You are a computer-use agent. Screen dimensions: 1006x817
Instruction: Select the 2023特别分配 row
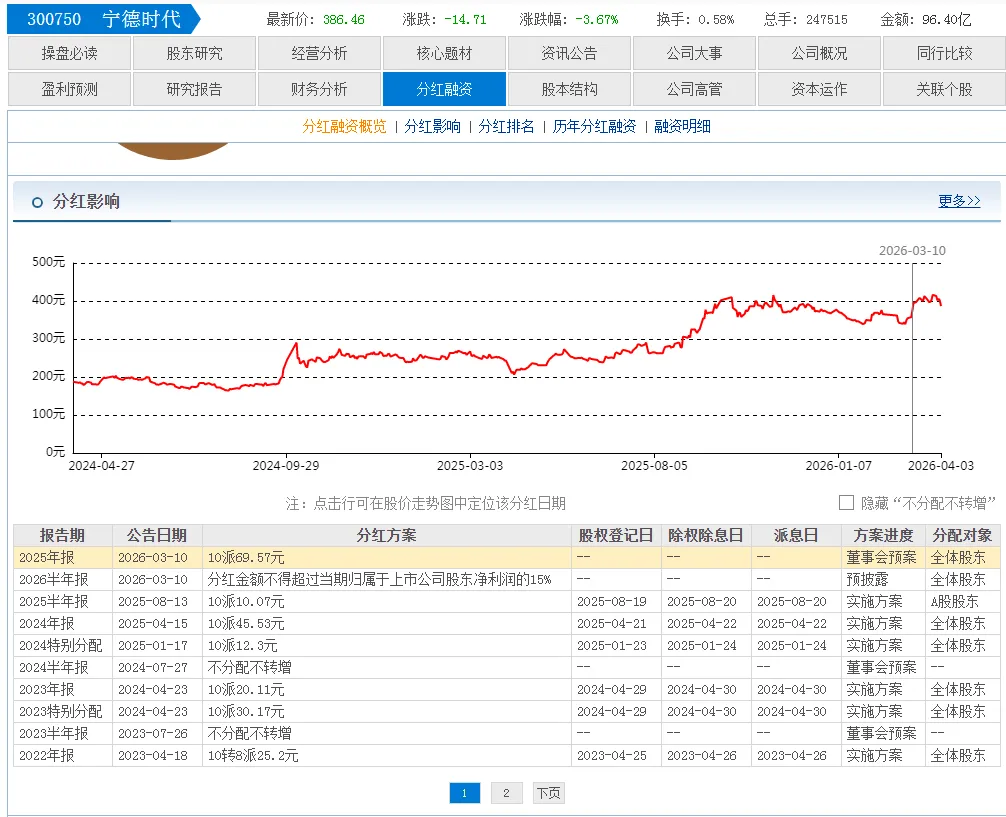(x=507, y=711)
